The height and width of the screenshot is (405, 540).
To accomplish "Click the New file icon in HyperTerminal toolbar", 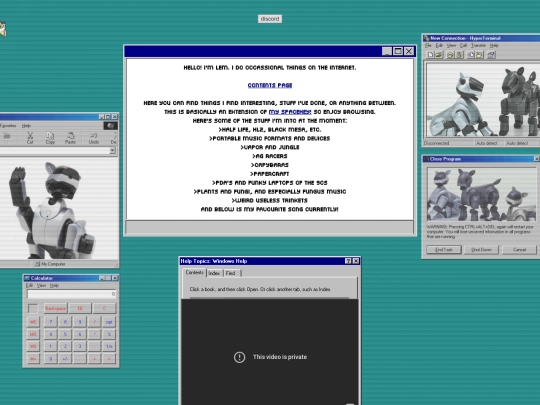I will point(430,54).
